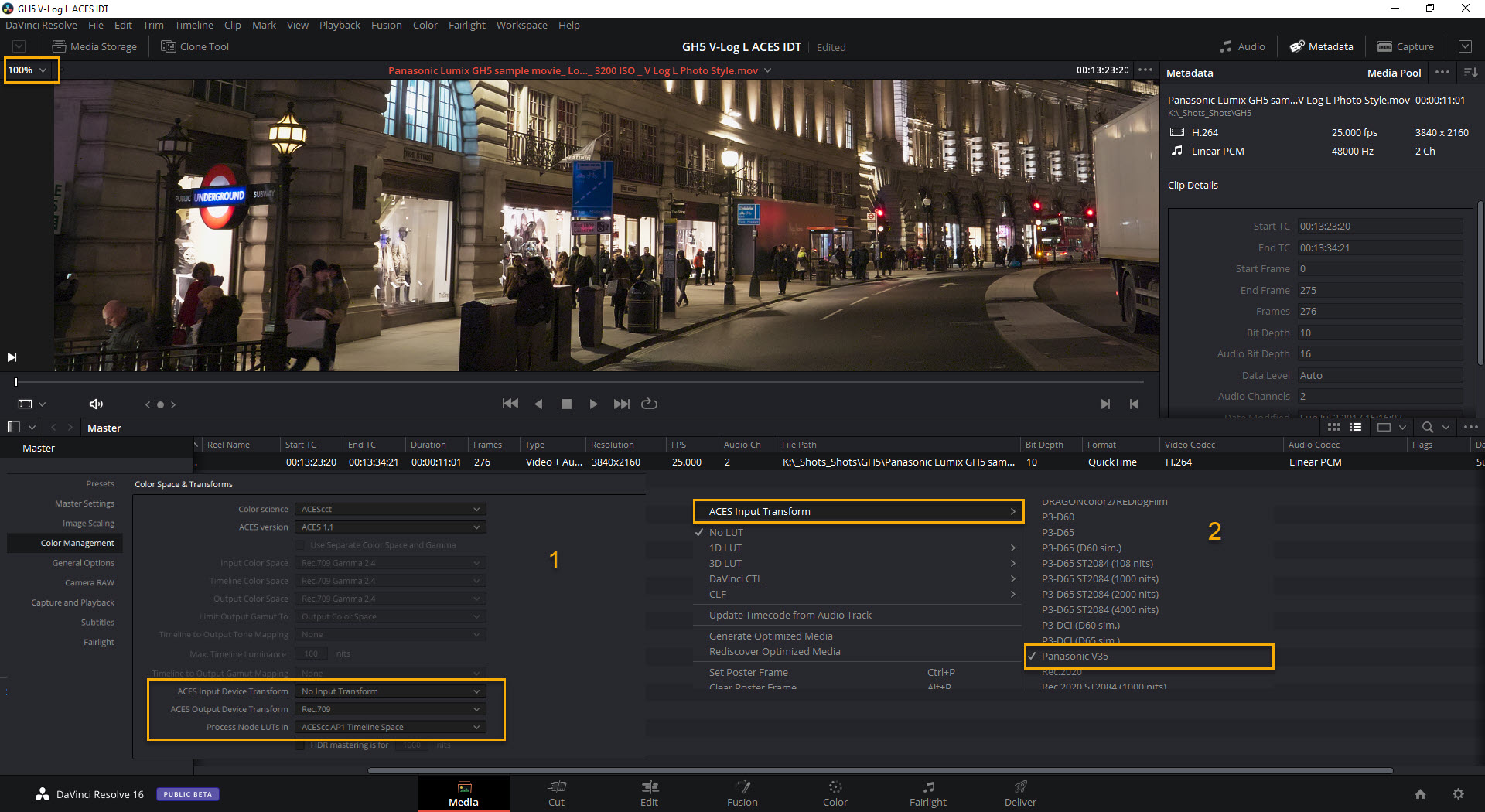Switch media pool to list view
The image size is (1485, 812).
(1356, 427)
